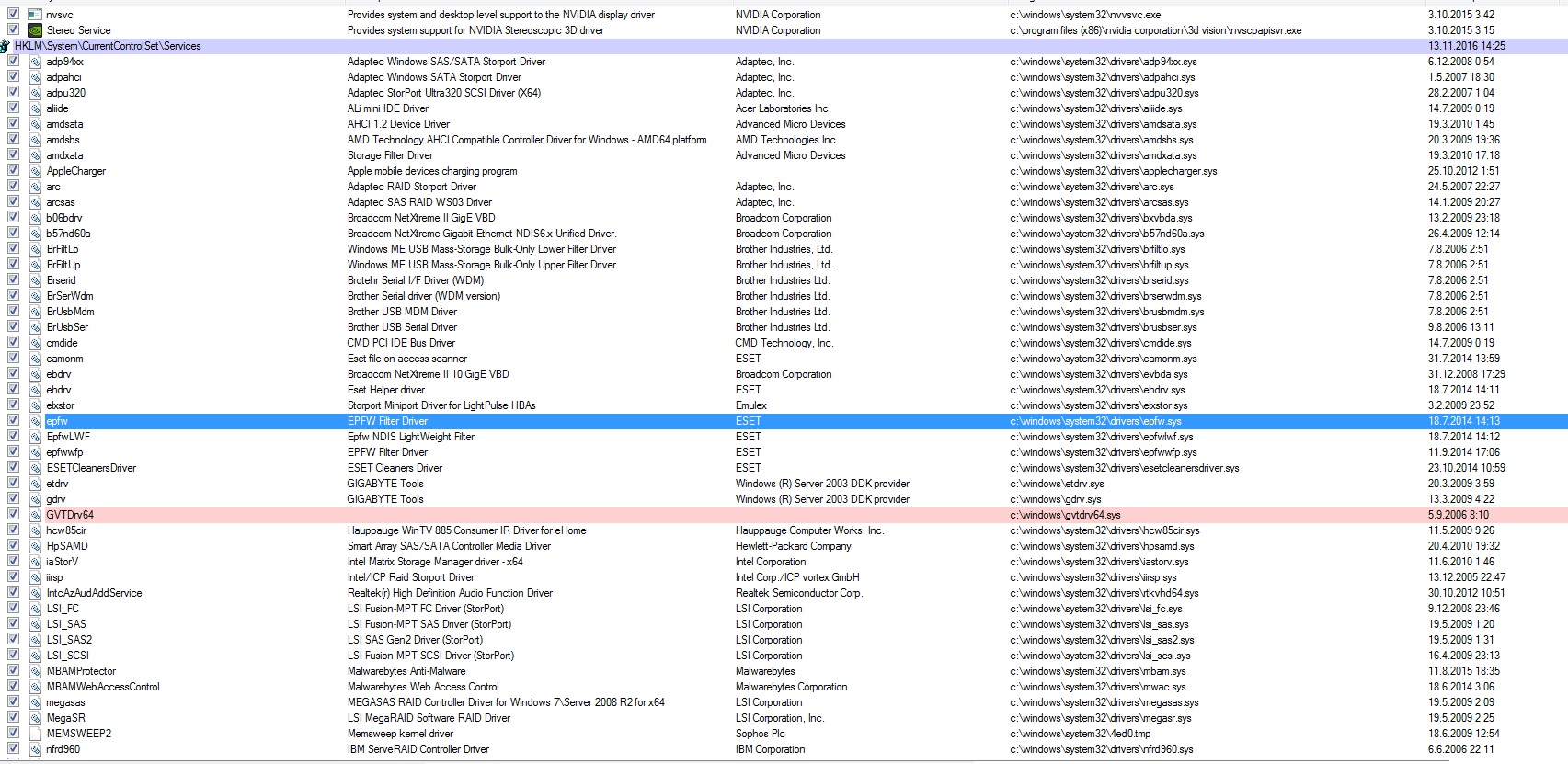The image size is (1568, 764).
Task: Click the aliide driver file icon
Action: pyautogui.click(x=35, y=108)
